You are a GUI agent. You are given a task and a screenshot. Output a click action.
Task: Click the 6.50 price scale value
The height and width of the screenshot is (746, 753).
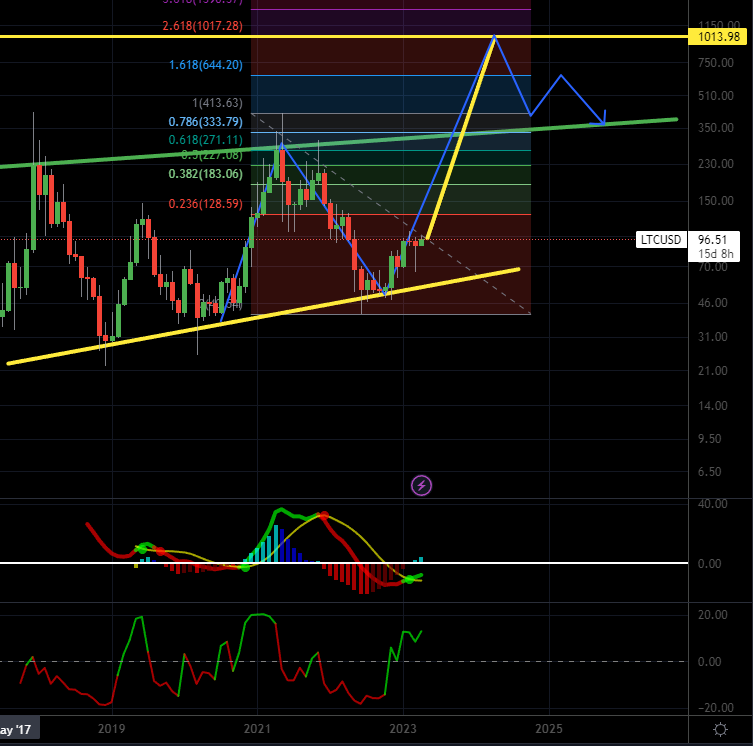click(x=709, y=472)
